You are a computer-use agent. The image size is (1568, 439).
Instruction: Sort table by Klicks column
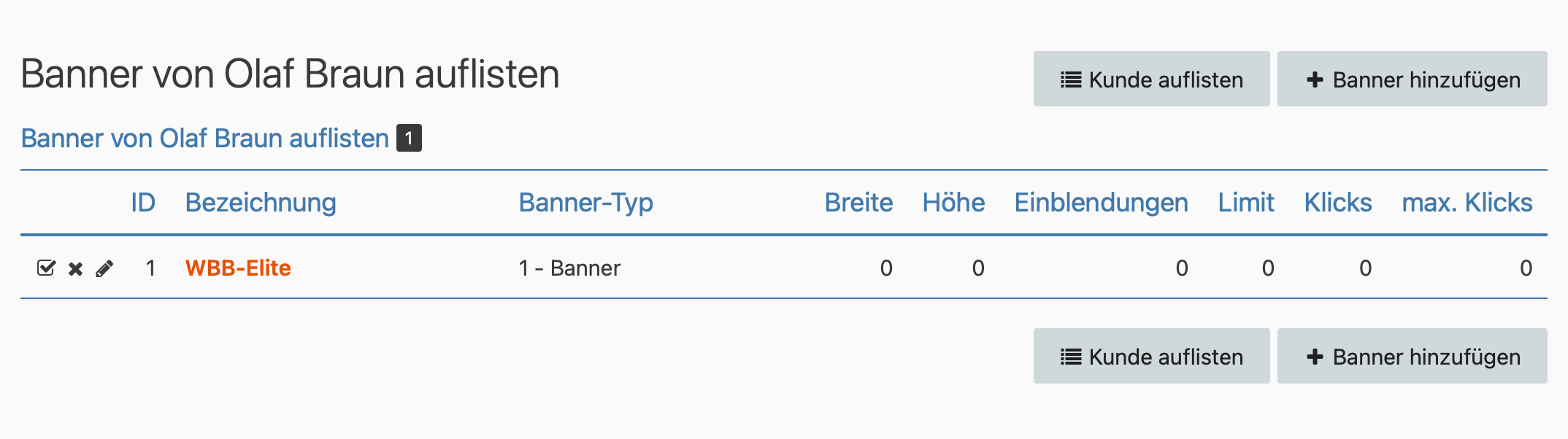point(1338,202)
